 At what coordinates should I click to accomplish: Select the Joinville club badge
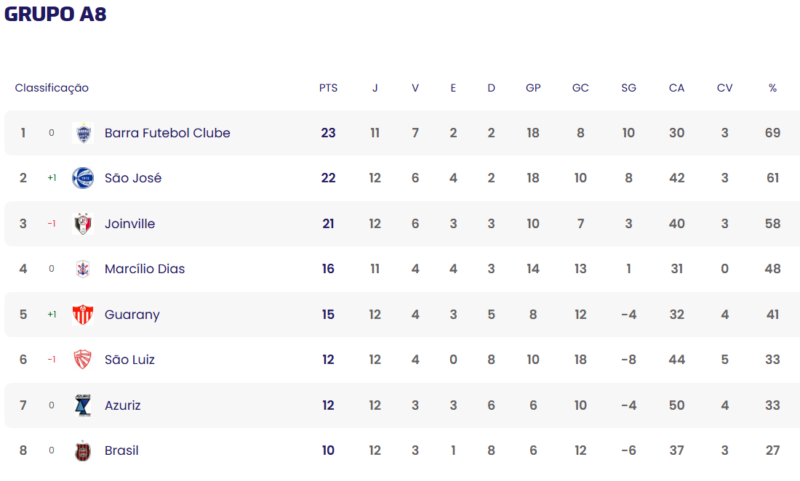(83, 224)
